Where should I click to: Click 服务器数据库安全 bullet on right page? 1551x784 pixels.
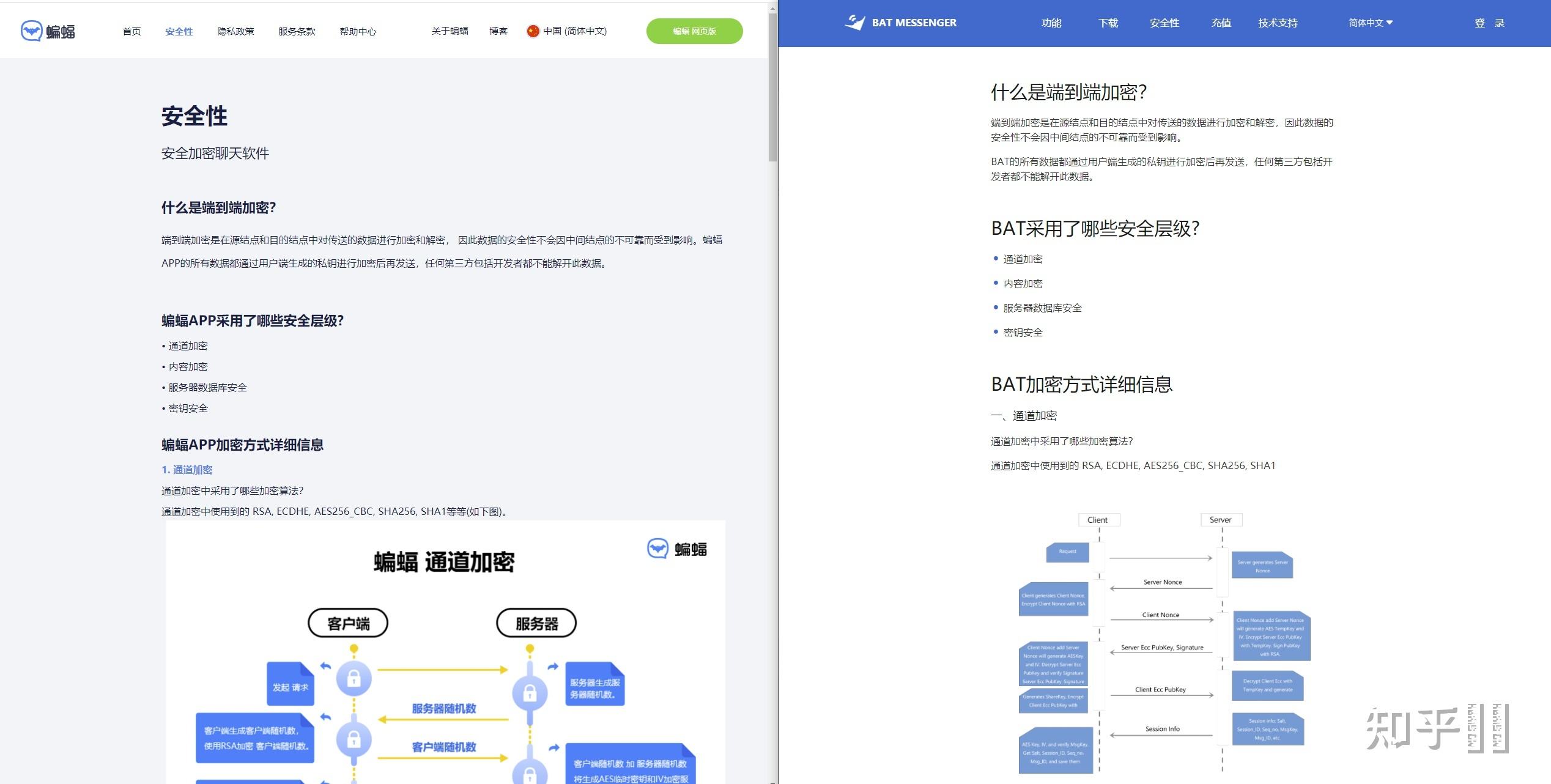pos(1042,308)
